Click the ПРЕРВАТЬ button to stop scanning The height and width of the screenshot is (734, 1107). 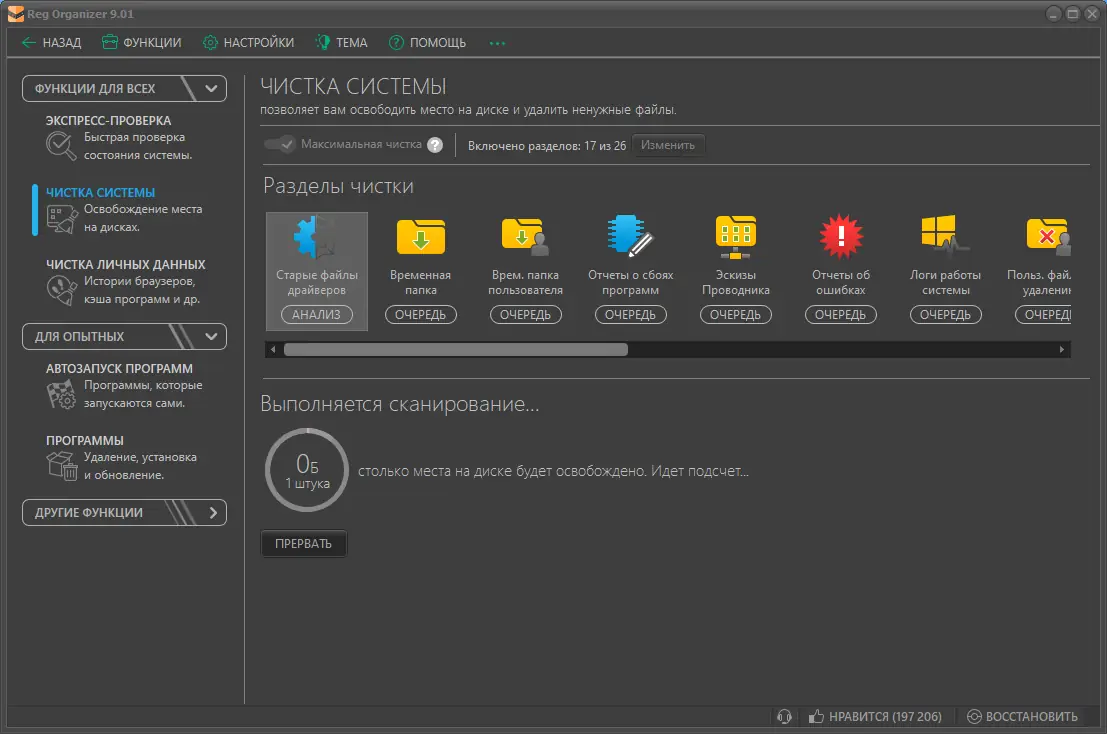304,543
